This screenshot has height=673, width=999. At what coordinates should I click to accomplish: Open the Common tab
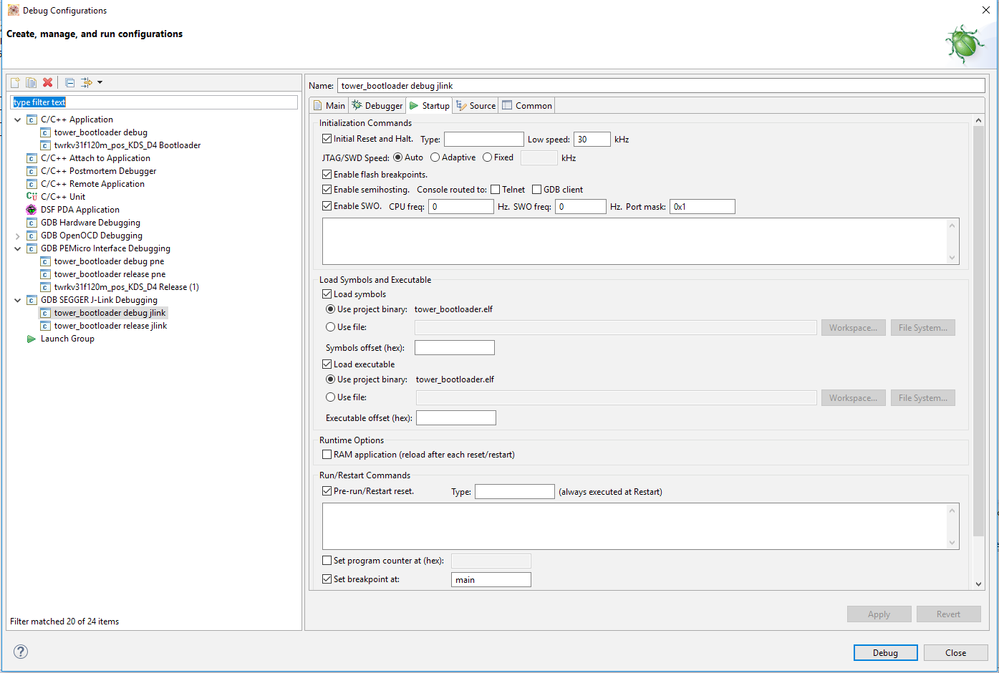527,106
